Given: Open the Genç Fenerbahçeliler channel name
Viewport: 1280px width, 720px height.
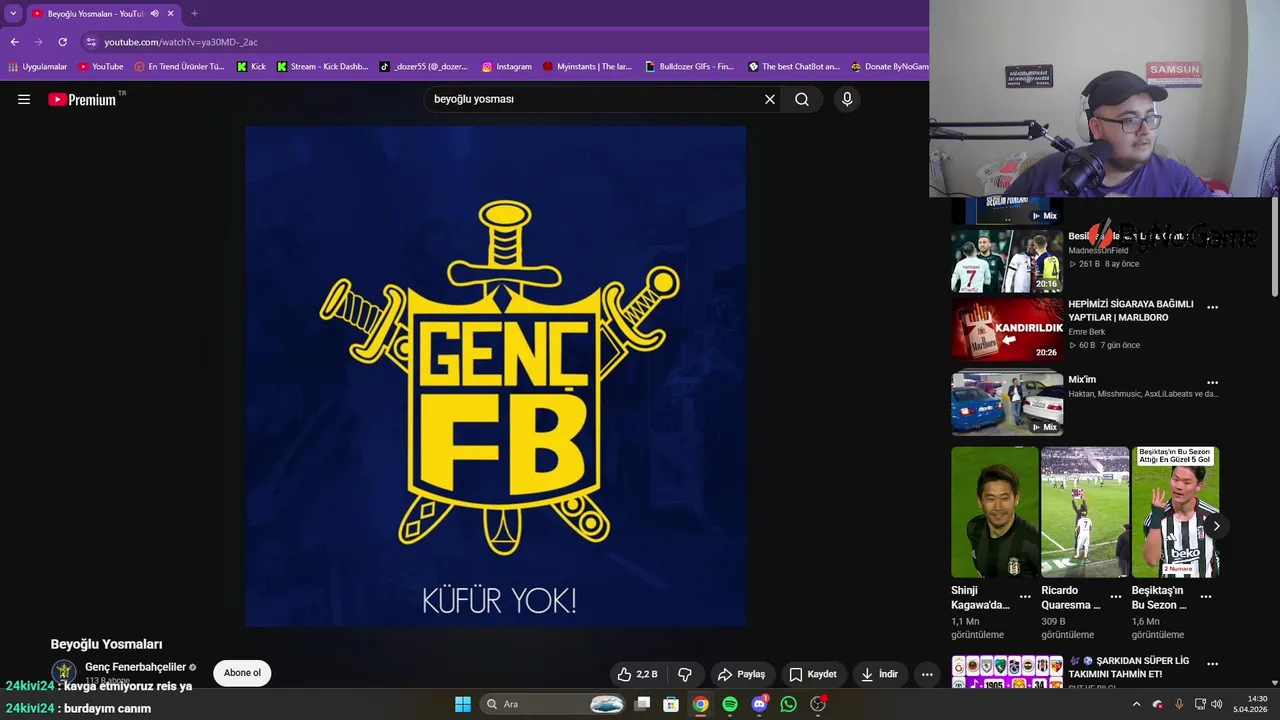Looking at the screenshot, I should click(135, 667).
